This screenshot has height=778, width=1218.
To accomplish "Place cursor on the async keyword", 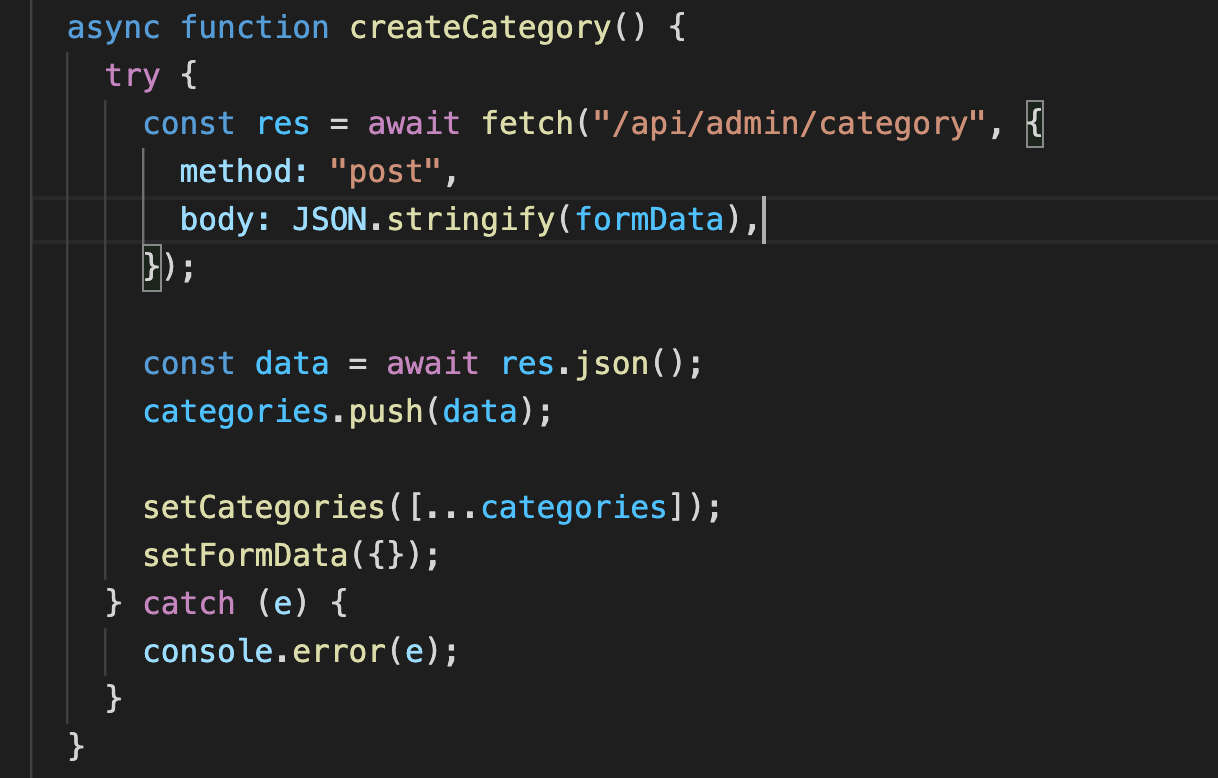I will tap(113, 27).
